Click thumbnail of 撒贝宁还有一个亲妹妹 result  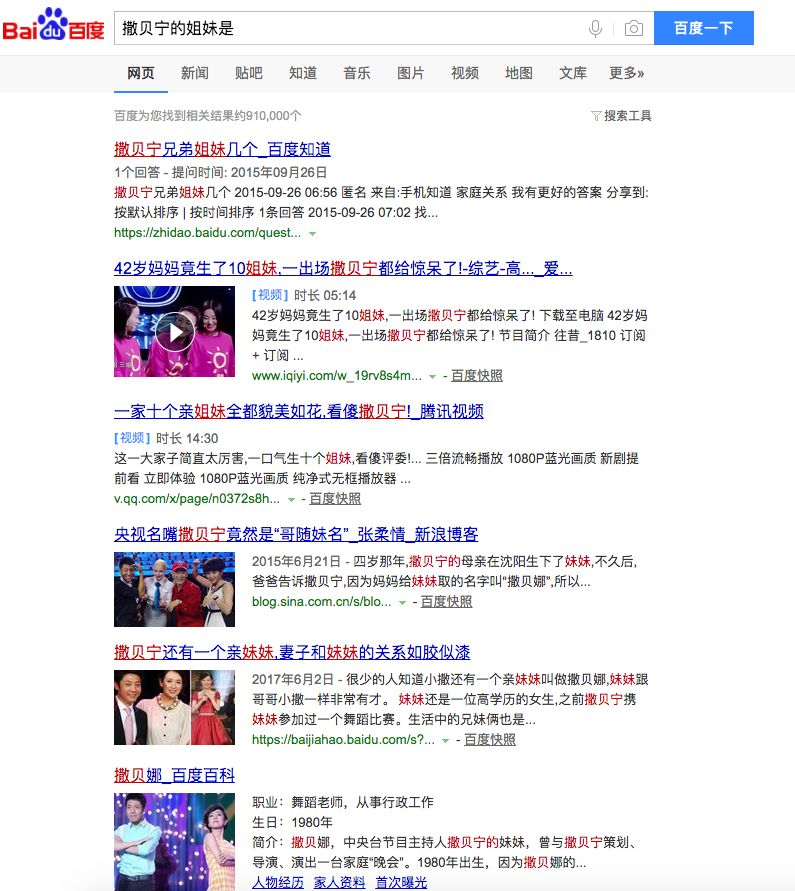[x=174, y=707]
